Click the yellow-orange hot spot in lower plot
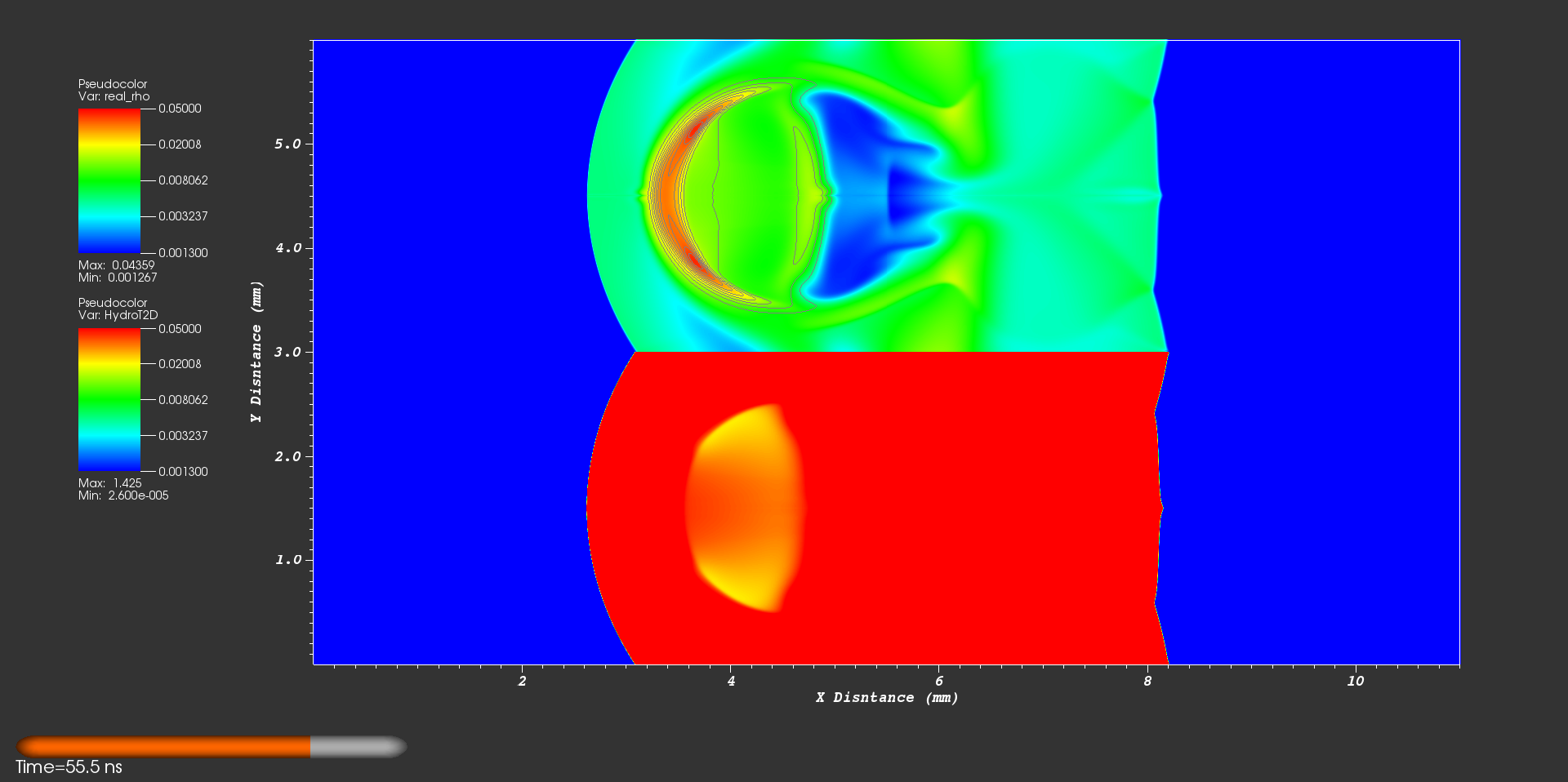 [745, 508]
